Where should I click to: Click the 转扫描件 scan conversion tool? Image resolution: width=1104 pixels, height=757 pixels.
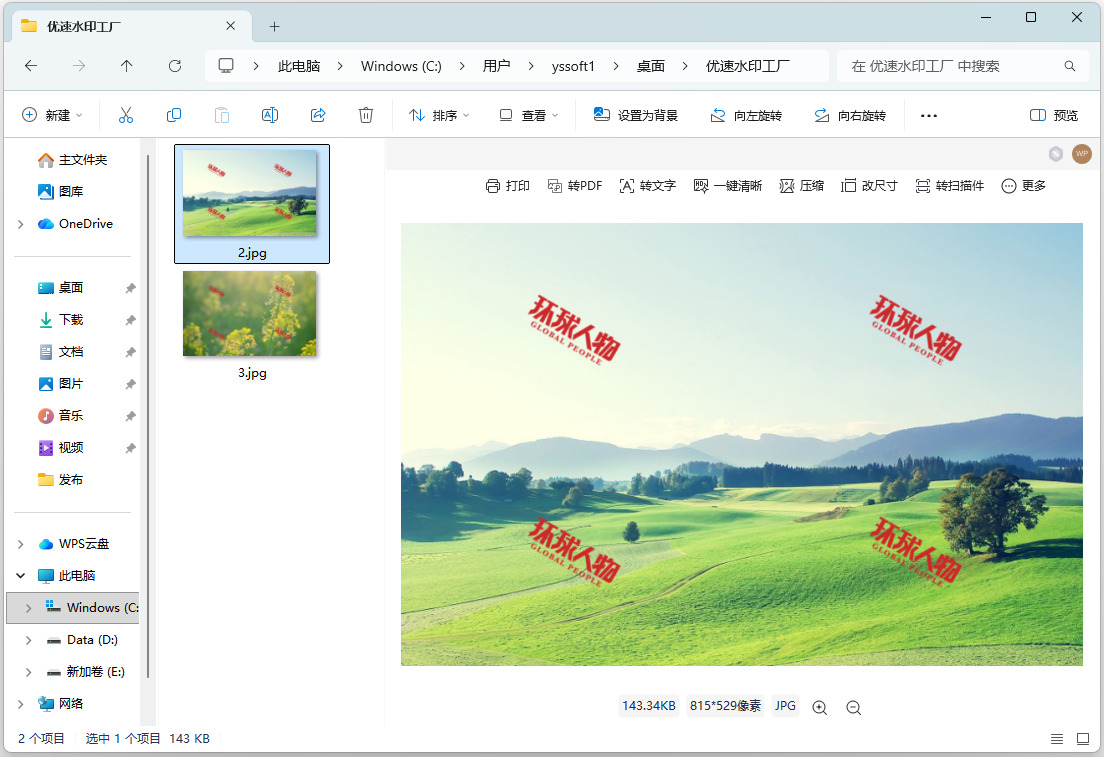(950, 186)
